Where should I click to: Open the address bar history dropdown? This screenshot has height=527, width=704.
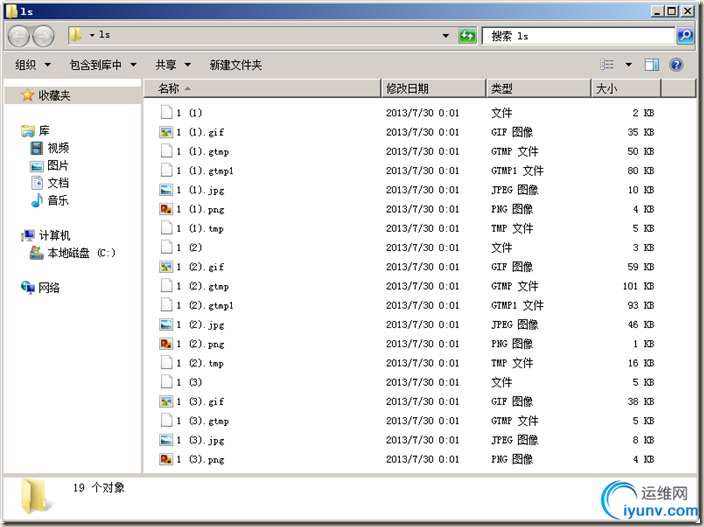tap(445, 35)
